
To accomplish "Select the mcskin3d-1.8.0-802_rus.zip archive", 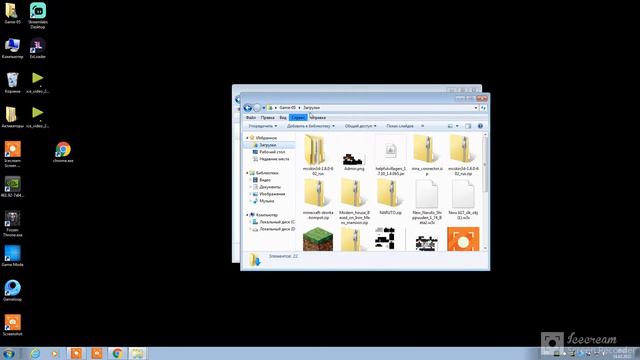I will click(x=463, y=156).
